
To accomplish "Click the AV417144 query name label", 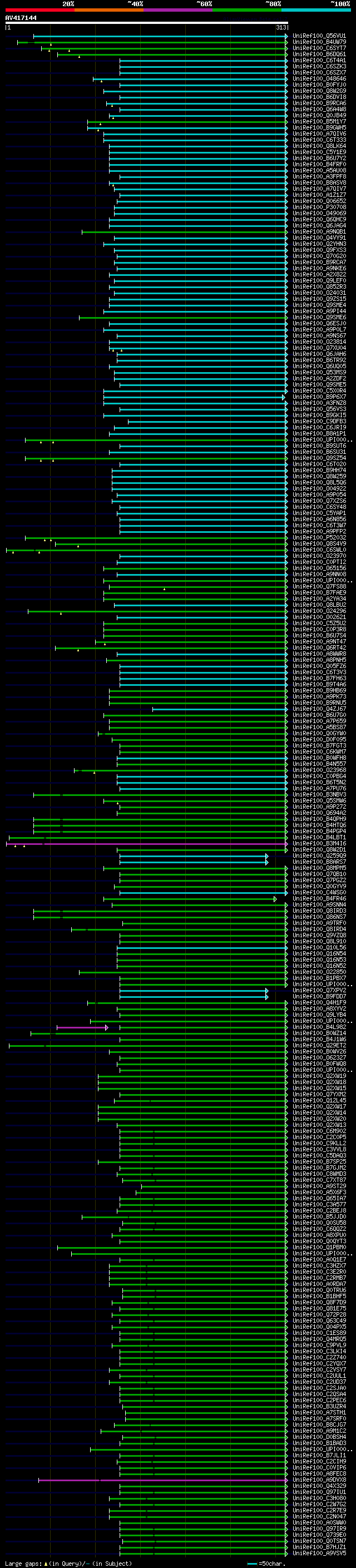I will click(x=21, y=18).
